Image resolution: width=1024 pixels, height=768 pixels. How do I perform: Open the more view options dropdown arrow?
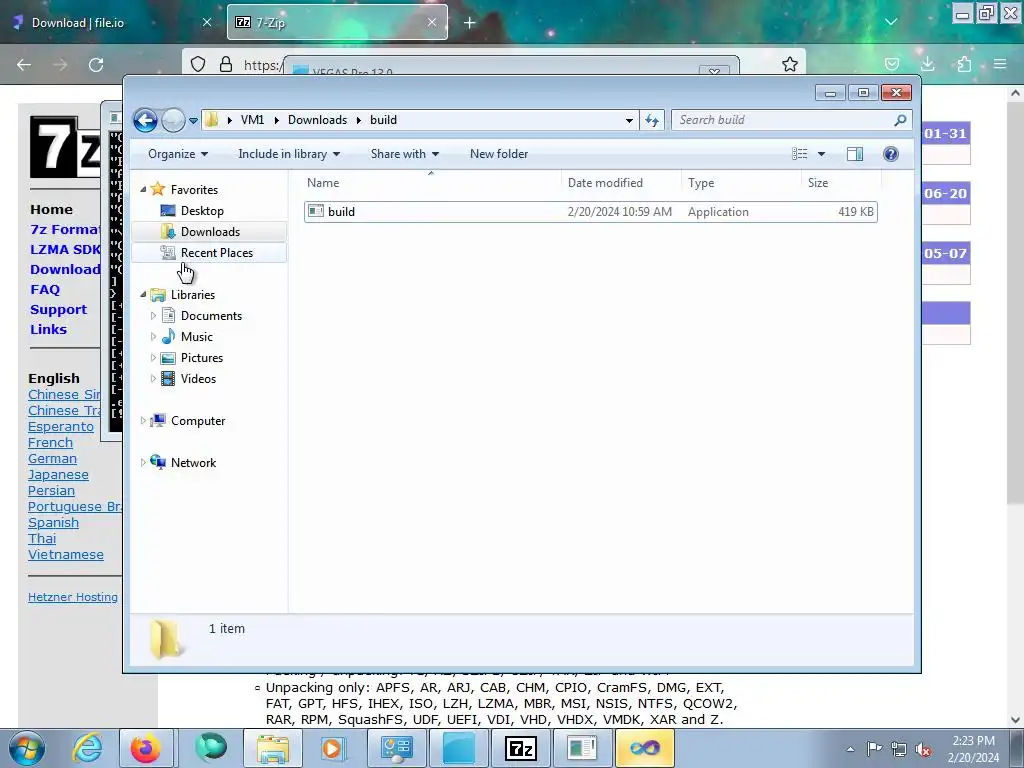822,154
